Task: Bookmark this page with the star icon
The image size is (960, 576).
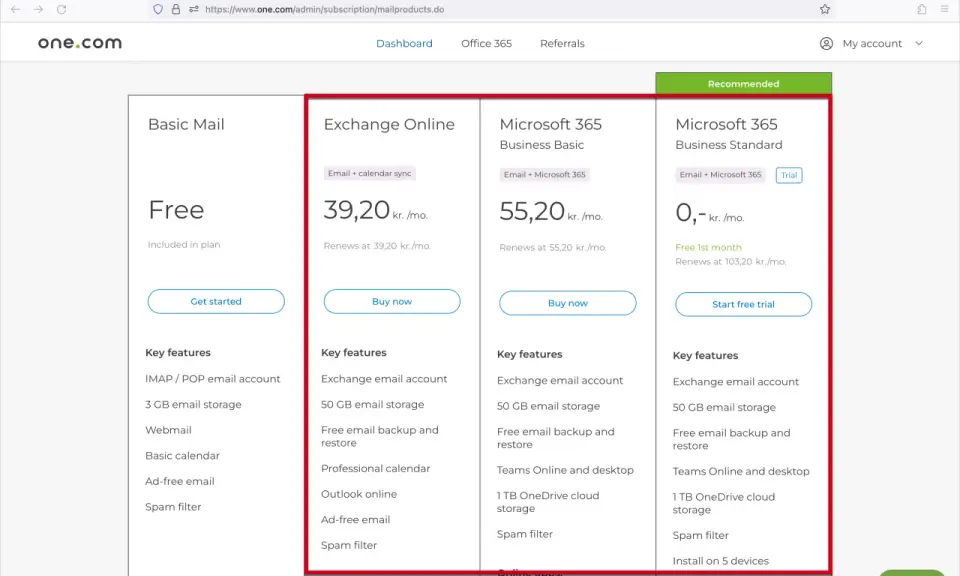Action: coord(825,9)
